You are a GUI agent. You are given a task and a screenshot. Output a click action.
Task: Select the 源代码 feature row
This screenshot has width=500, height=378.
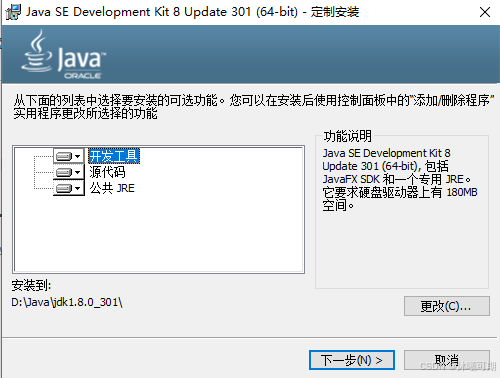pyautogui.click(x=107, y=172)
